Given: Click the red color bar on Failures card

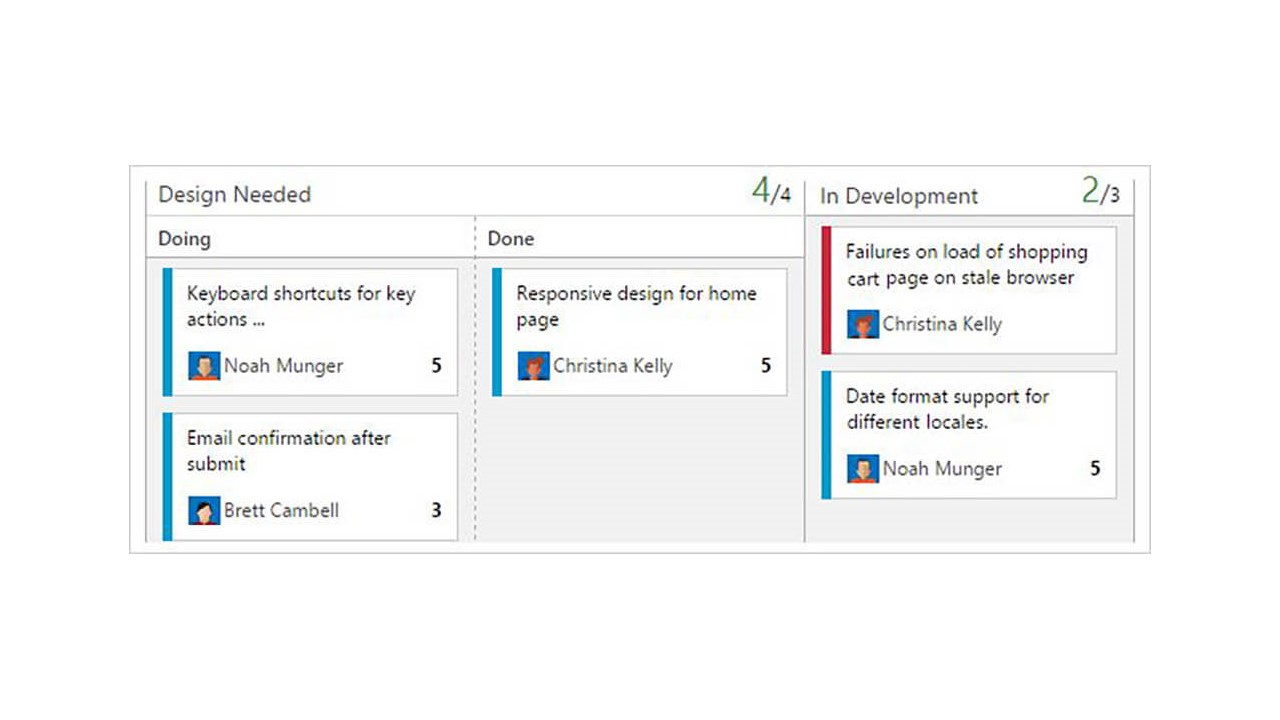Looking at the screenshot, I should (826, 290).
